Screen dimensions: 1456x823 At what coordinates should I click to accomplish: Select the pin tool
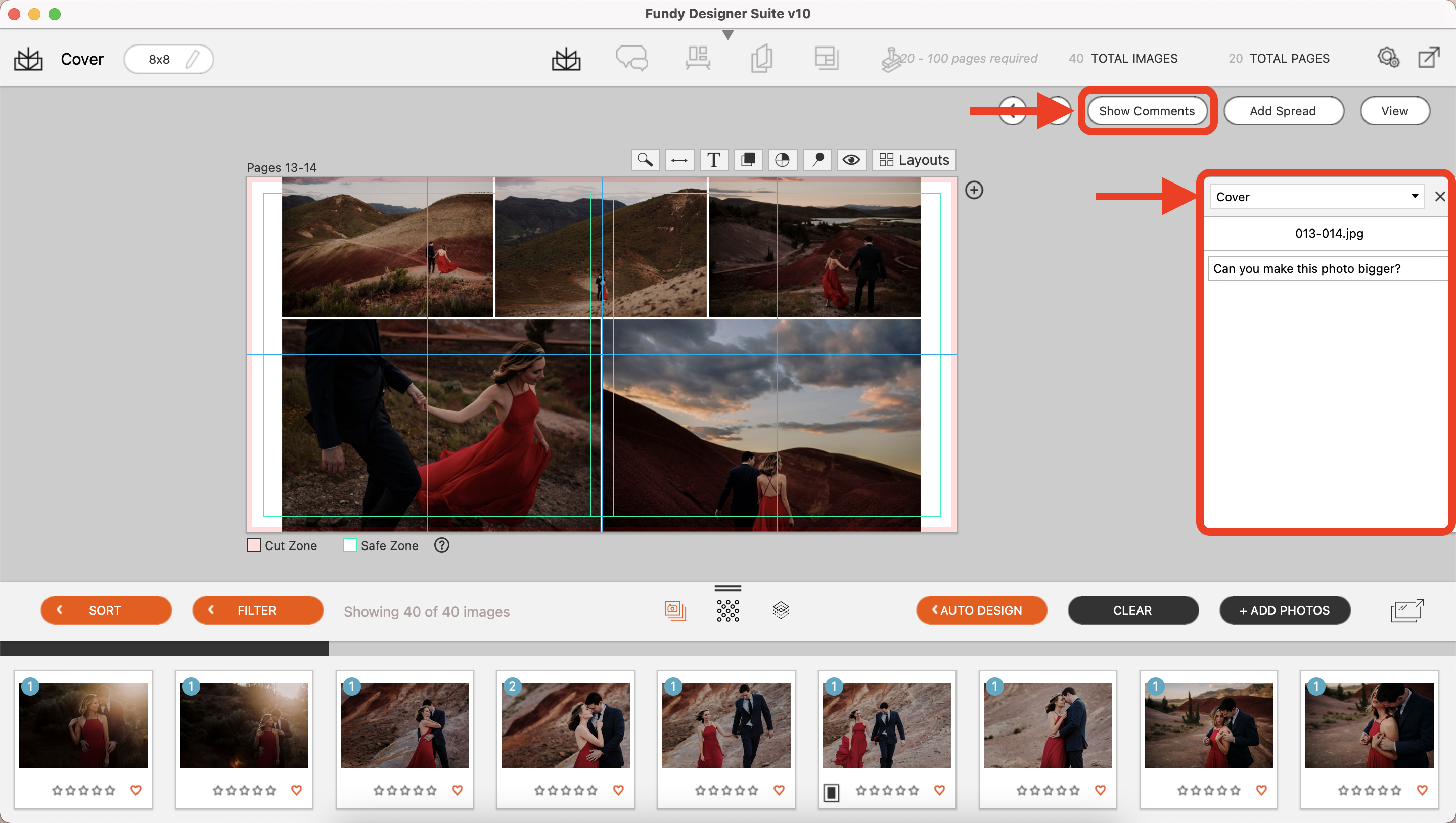coord(817,160)
